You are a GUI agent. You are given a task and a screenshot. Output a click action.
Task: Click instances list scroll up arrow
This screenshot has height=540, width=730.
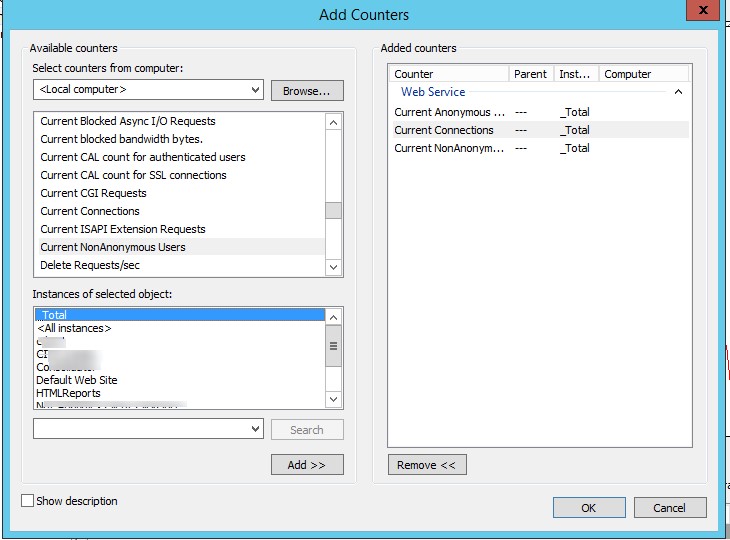pyautogui.click(x=333, y=317)
